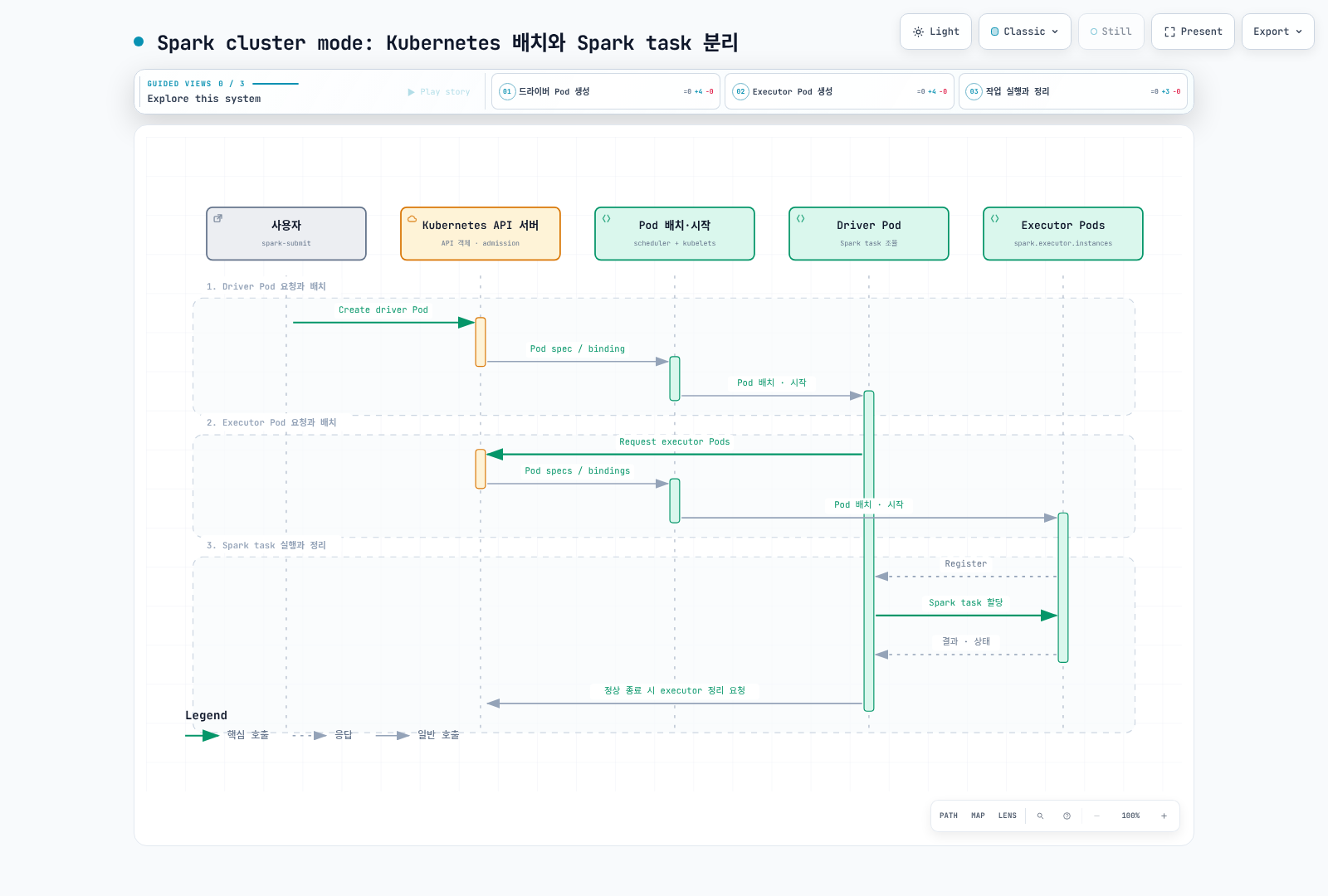Reset zoom via 100% label
Screen dimensions: 1328x896
(1130, 816)
